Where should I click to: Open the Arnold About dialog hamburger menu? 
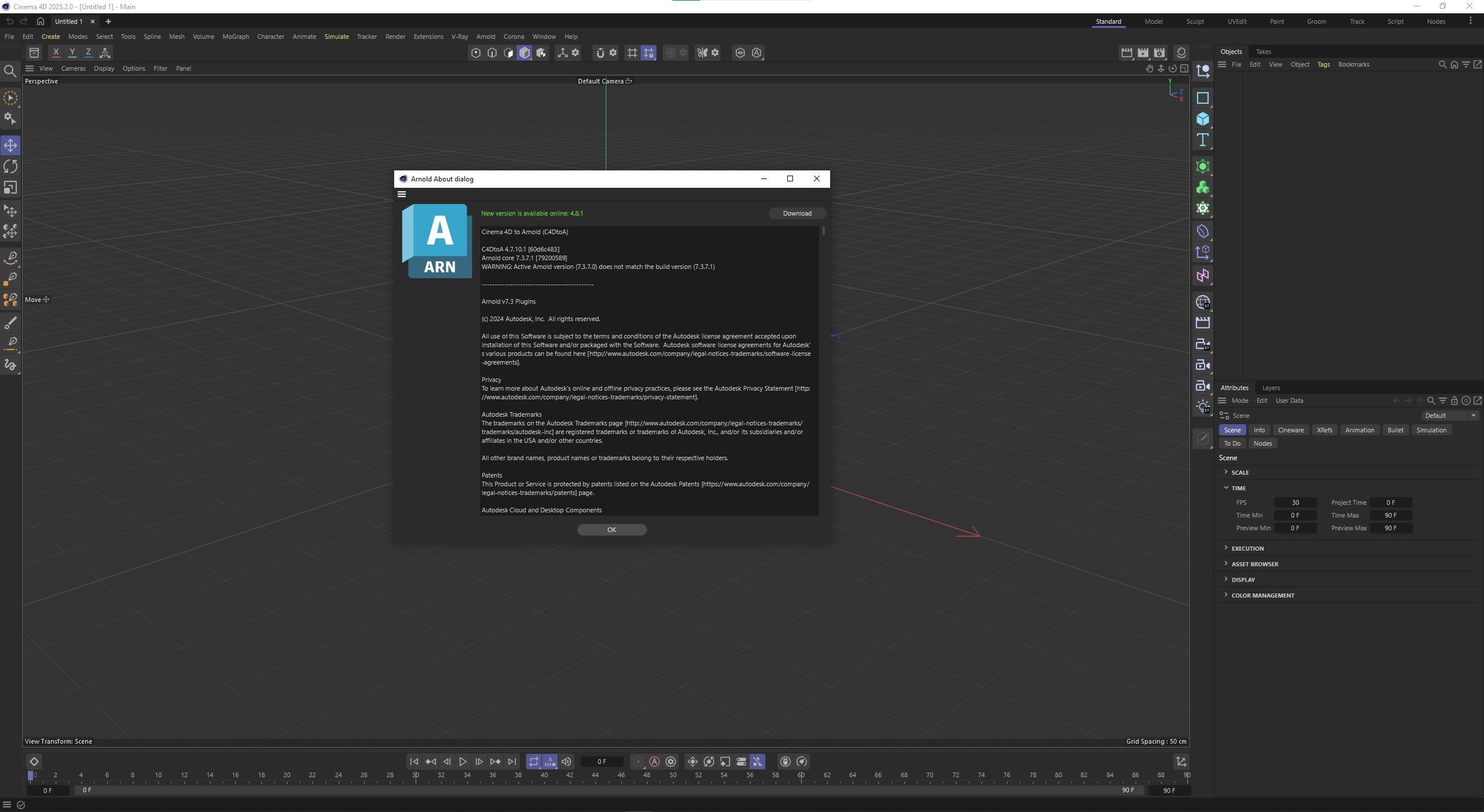(x=402, y=195)
